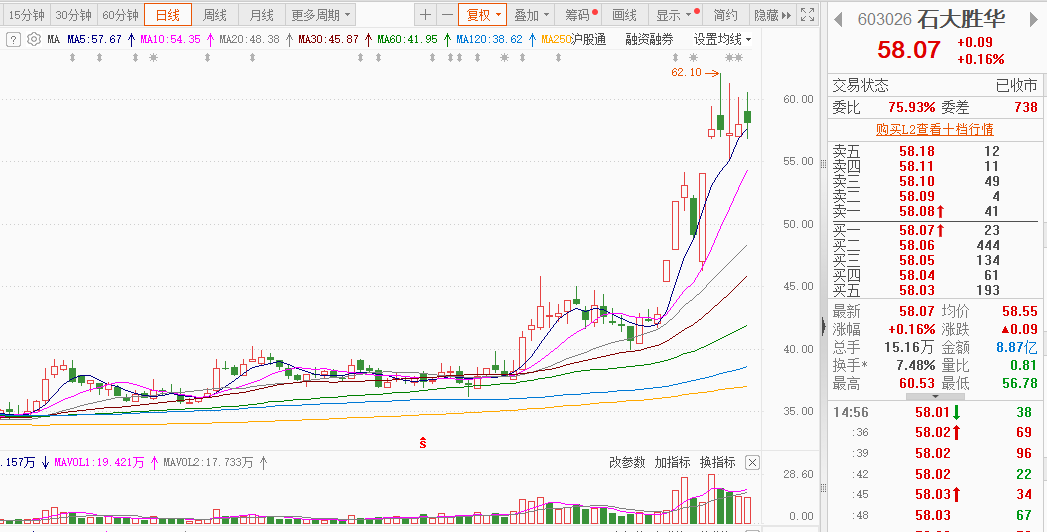Screen dimensions: 1047x532
Task: Zoom in chart with plus icon
Action: [425, 15]
